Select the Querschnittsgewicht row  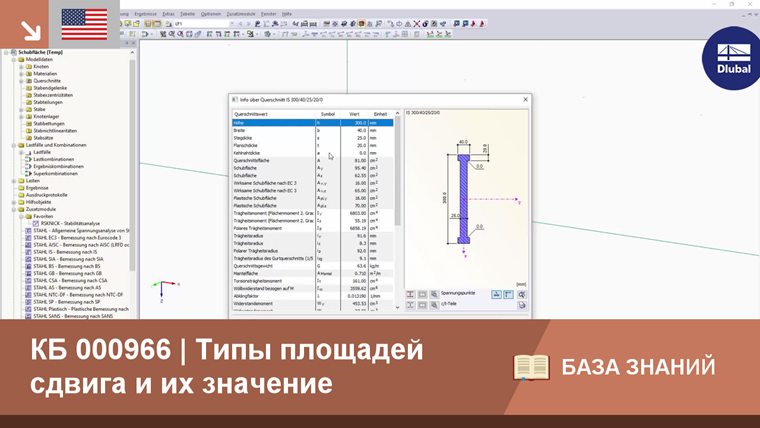tap(313, 266)
